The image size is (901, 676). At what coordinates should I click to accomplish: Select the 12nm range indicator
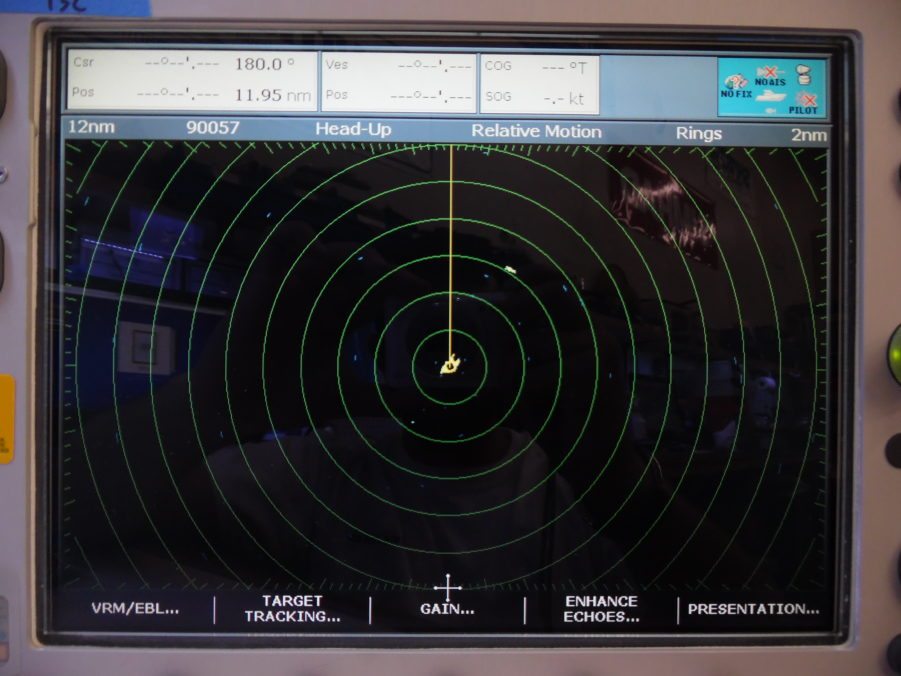click(x=91, y=127)
